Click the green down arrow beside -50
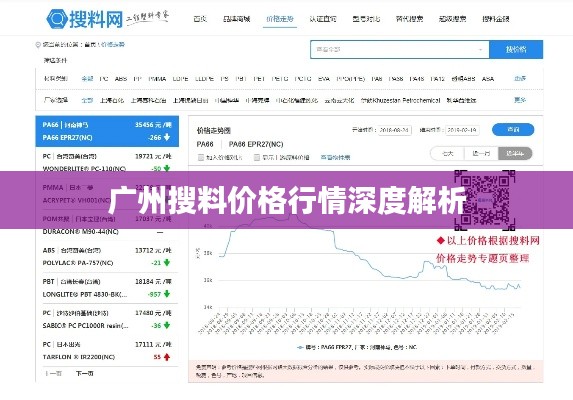 (x=167, y=168)
